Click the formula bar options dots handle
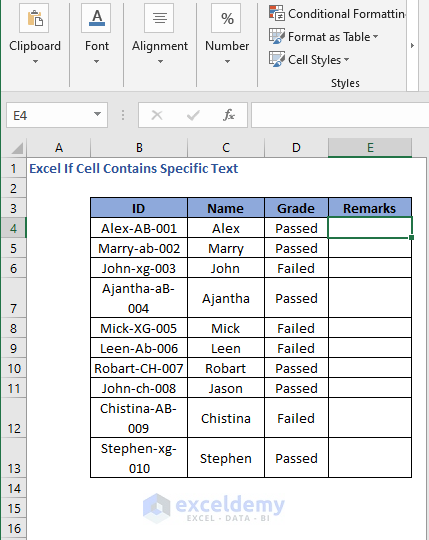This screenshot has height=540, width=429. point(123,115)
